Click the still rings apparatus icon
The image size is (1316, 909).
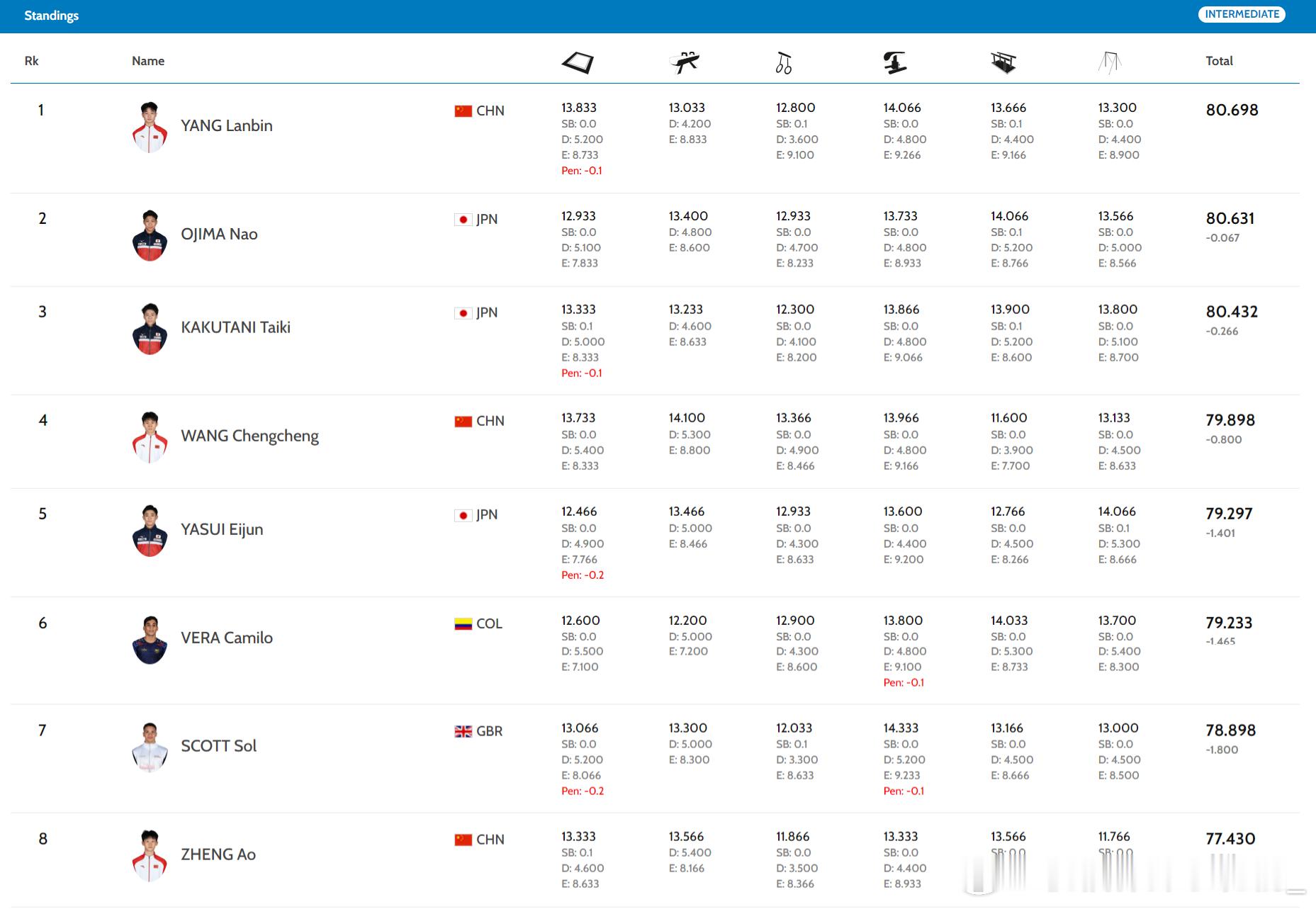pos(783,63)
